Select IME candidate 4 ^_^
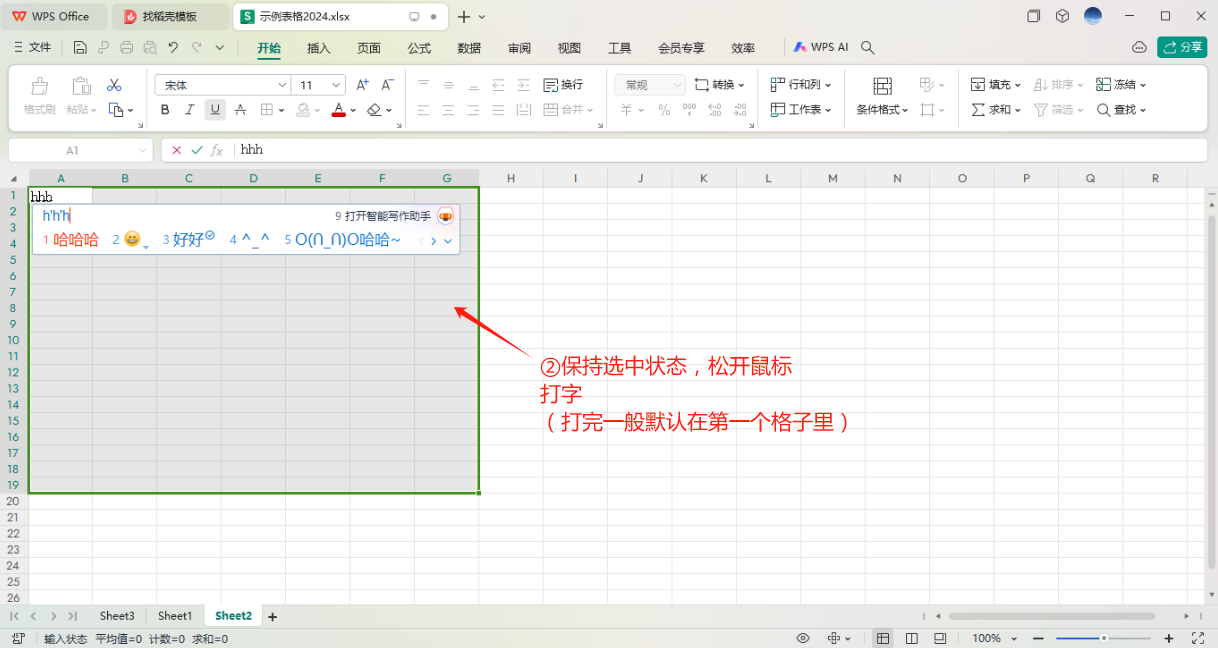Image resolution: width=1218 pixels, height=648 pixels. 250,240
